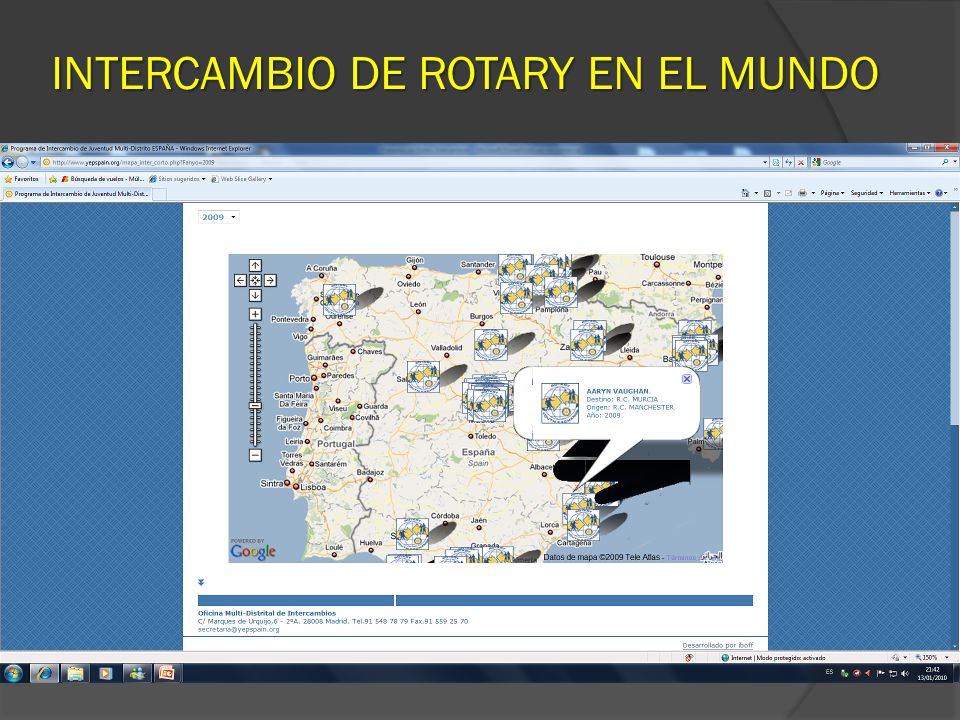This screenshot has width=960, height=720.
Task: Open the Búsqueda de vuelos favorite link
Action: (103, 179)
